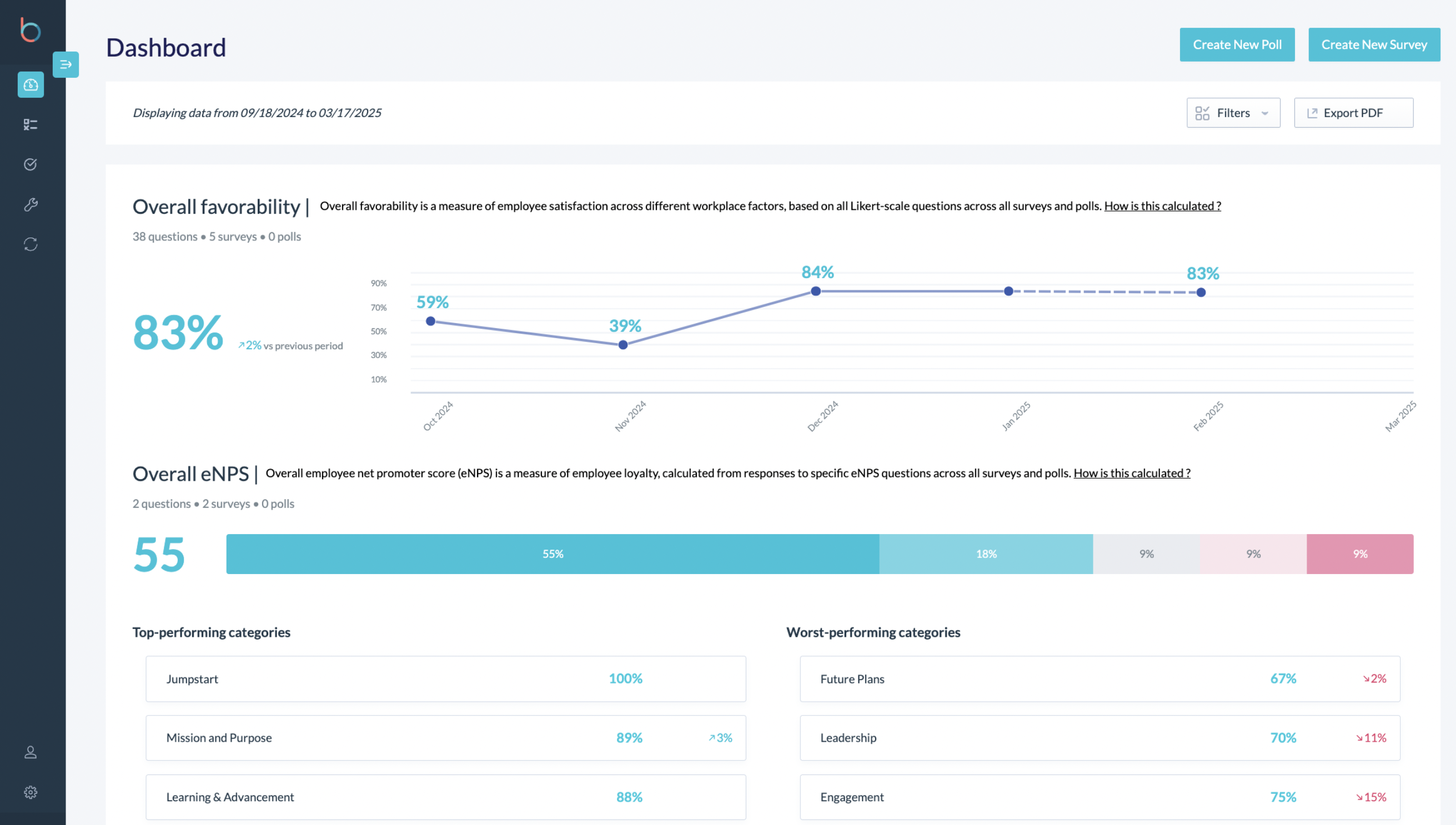
Task: Export the dashboard as PDF
Action: click(x=1353, y=113)
